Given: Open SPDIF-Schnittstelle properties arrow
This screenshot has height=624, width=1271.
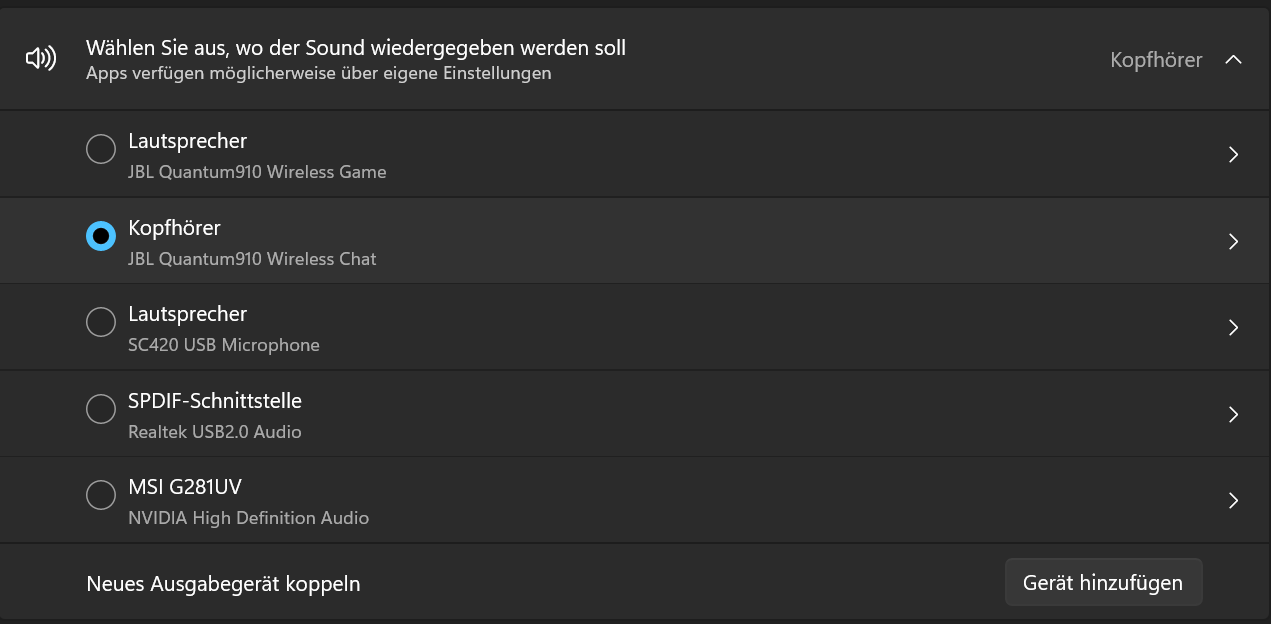Looking at the screenshot, I should [1233, 414].
